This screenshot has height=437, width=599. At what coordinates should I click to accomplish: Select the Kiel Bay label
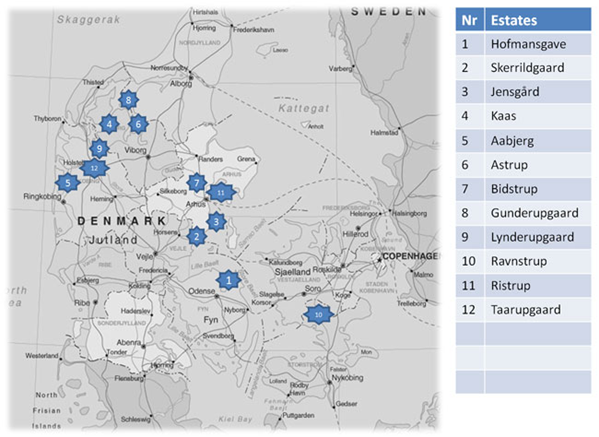click(x=235, y=419)
